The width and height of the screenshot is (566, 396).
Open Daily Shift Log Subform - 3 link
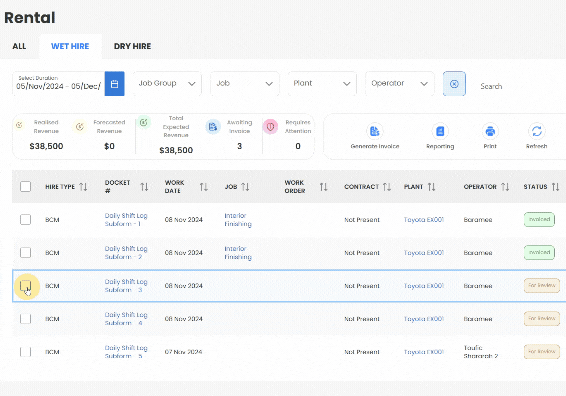[126, 286]
